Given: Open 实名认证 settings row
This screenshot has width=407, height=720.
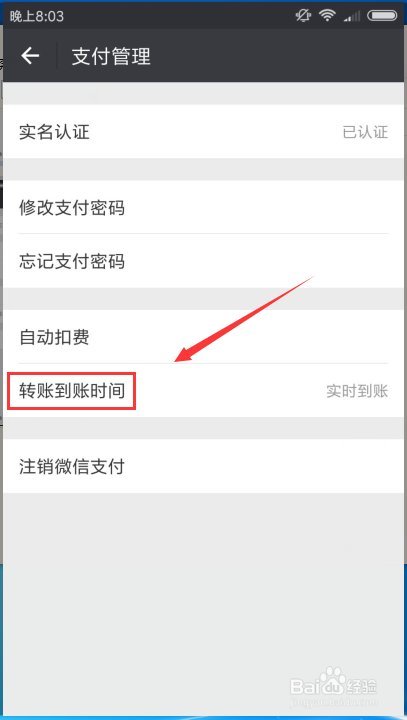Looking at the screenshot, I should [x=204, y=132].
